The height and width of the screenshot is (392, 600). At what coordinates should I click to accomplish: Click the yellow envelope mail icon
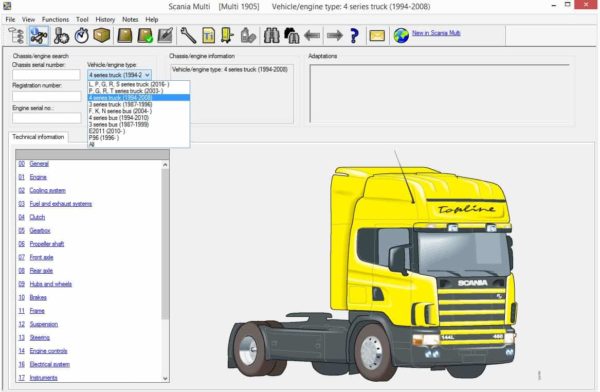click(377, 36)
